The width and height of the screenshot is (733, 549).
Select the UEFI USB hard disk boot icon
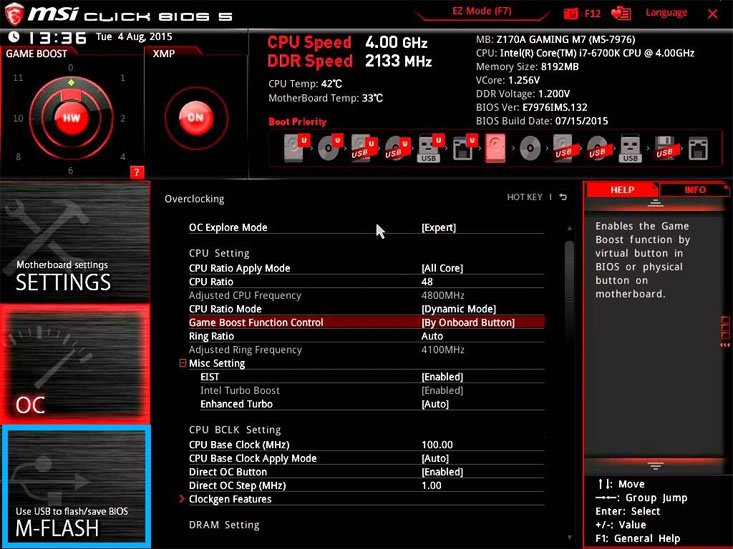(x=363, y=148)
